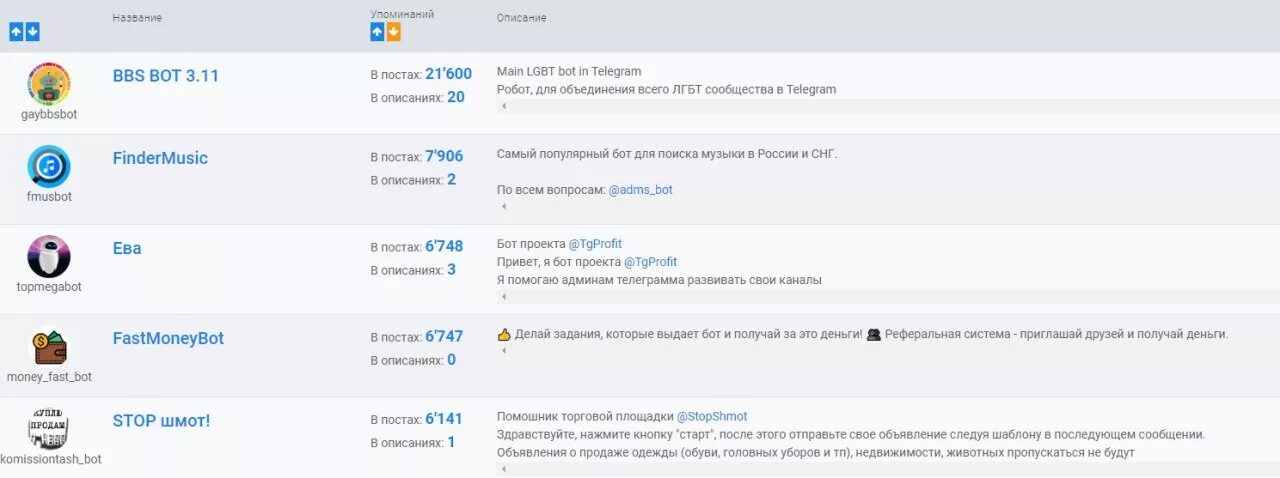Click the Название column header
This screenshot has height=478, width=1280.
click(x=137, y=18)
